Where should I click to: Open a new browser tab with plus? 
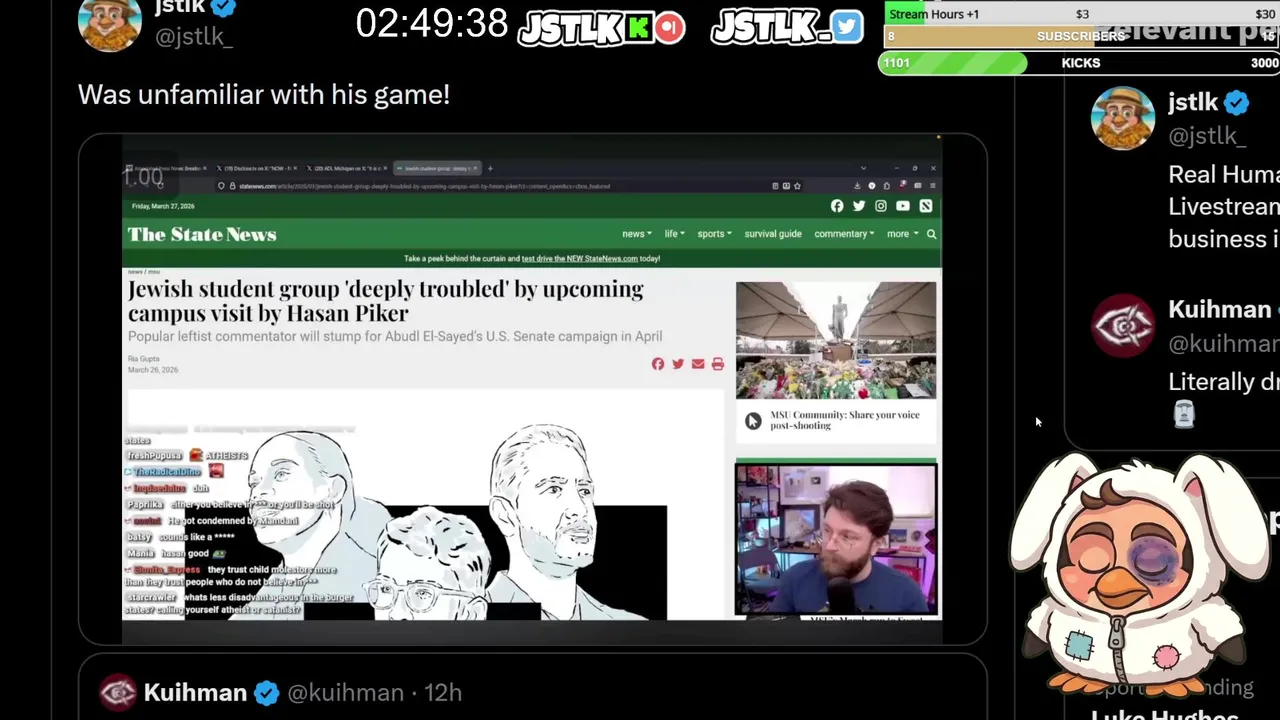click(490, 168)
